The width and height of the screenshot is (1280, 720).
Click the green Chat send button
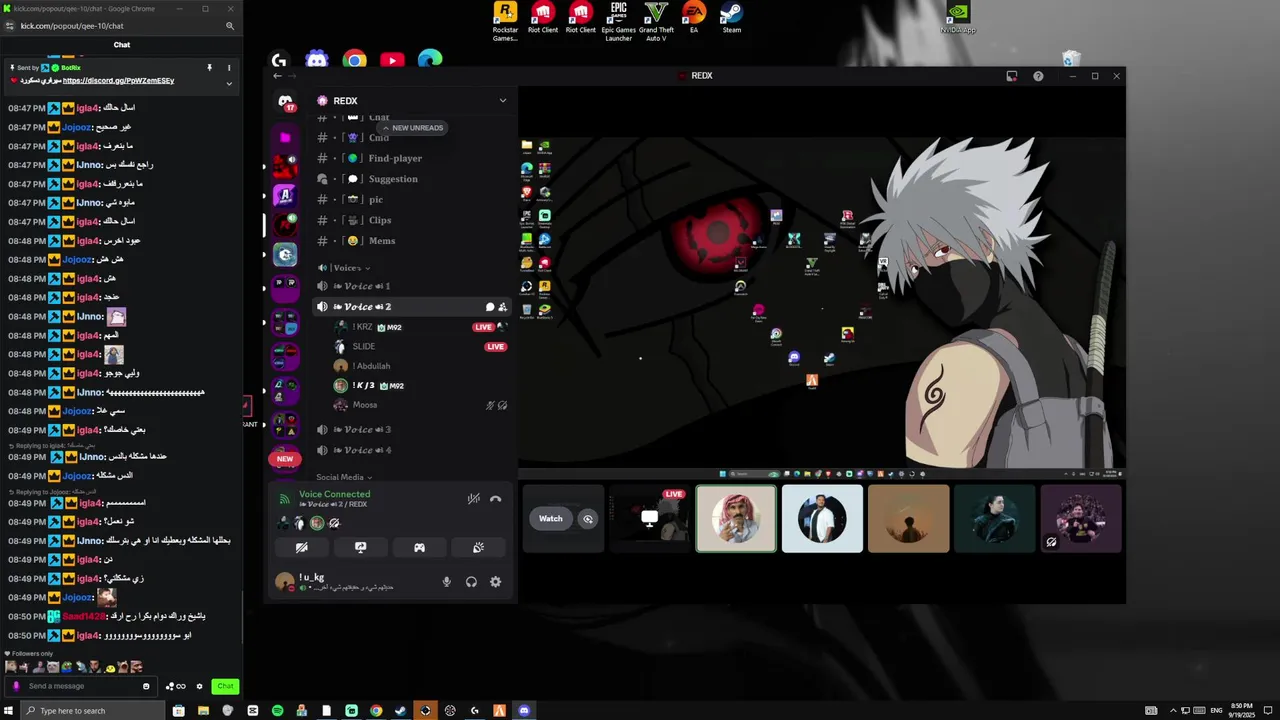[x=226, y=686]
